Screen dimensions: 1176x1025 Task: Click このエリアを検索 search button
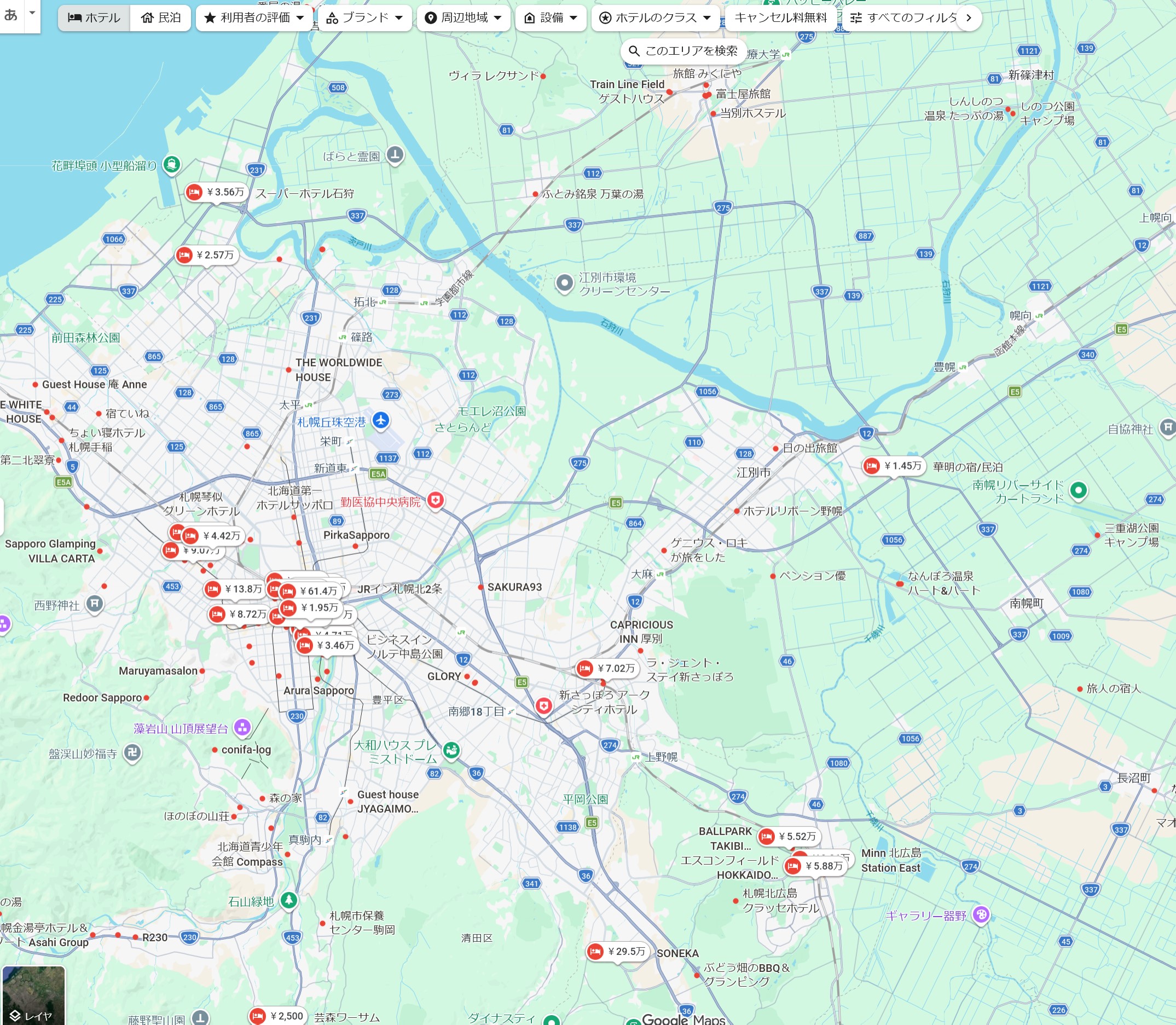(683, 51)
